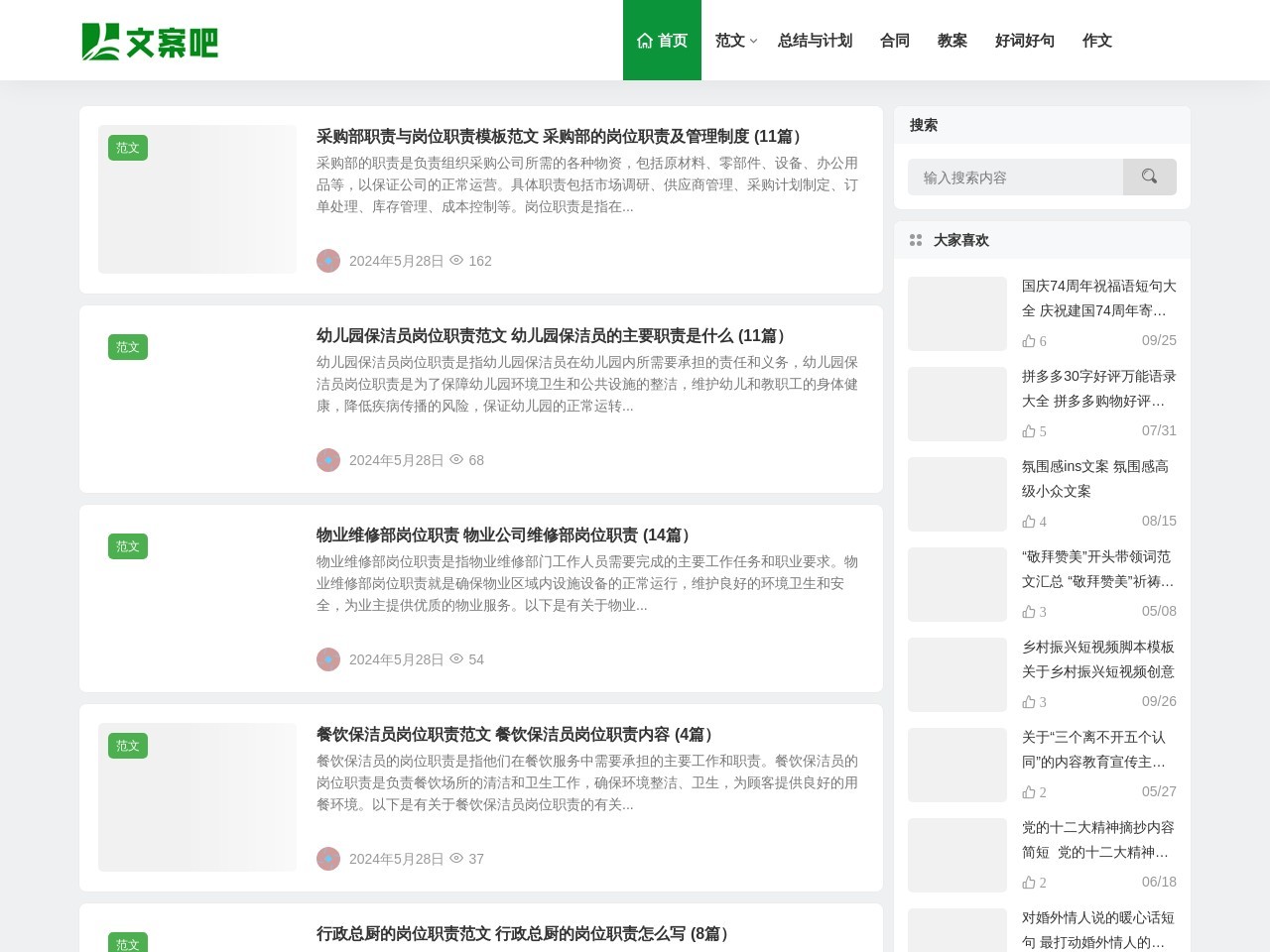1270x952 pixels.
Task: Open sidebar post 对婚外情人说的暖心话短句
Action: pos(1098,929)
